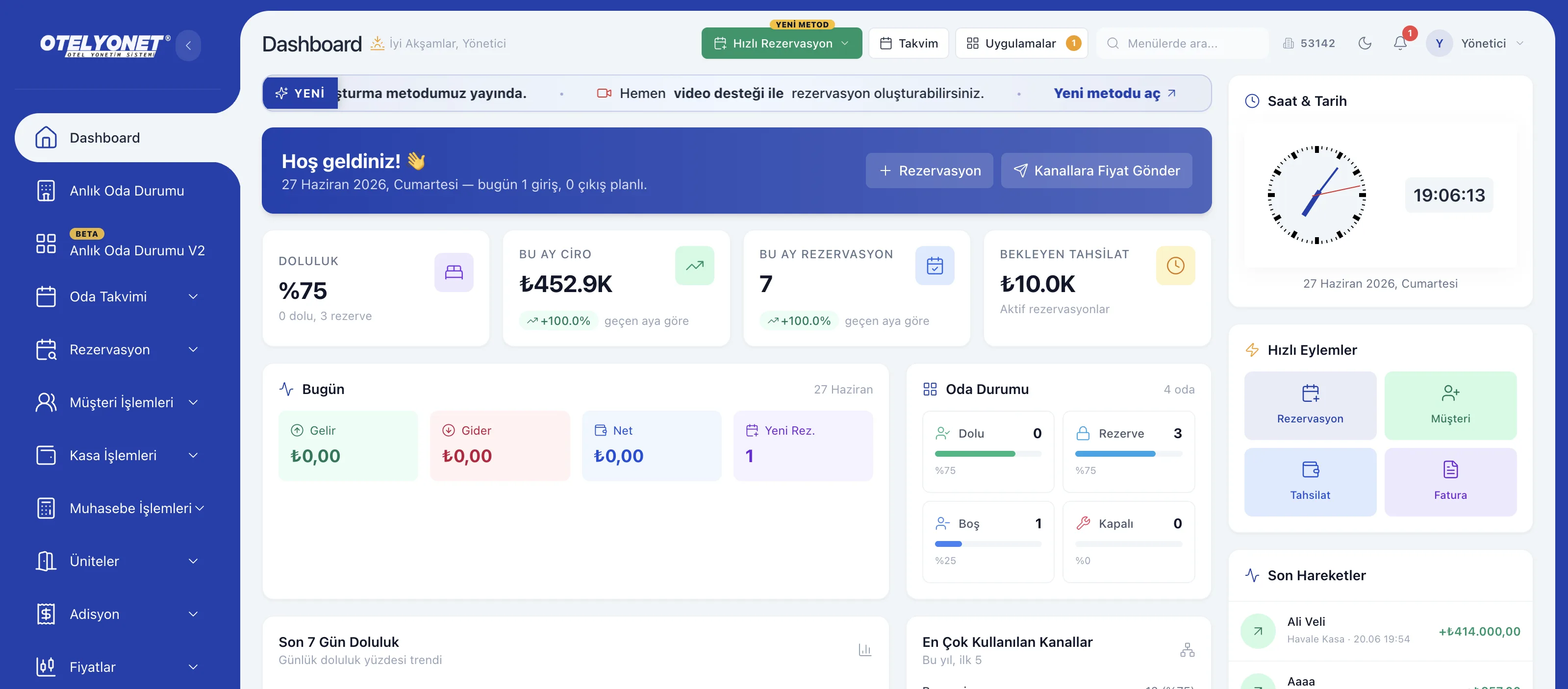Collapse the sidebar with the arrow button
1568x689 pixels.
pos(188,45)
